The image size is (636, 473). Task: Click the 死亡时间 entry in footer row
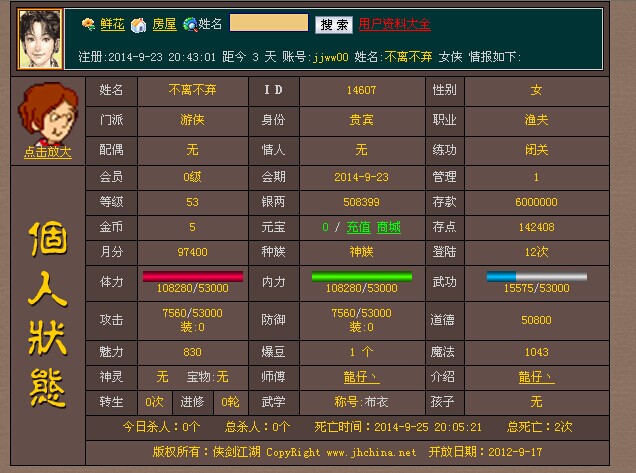point(398,427)
